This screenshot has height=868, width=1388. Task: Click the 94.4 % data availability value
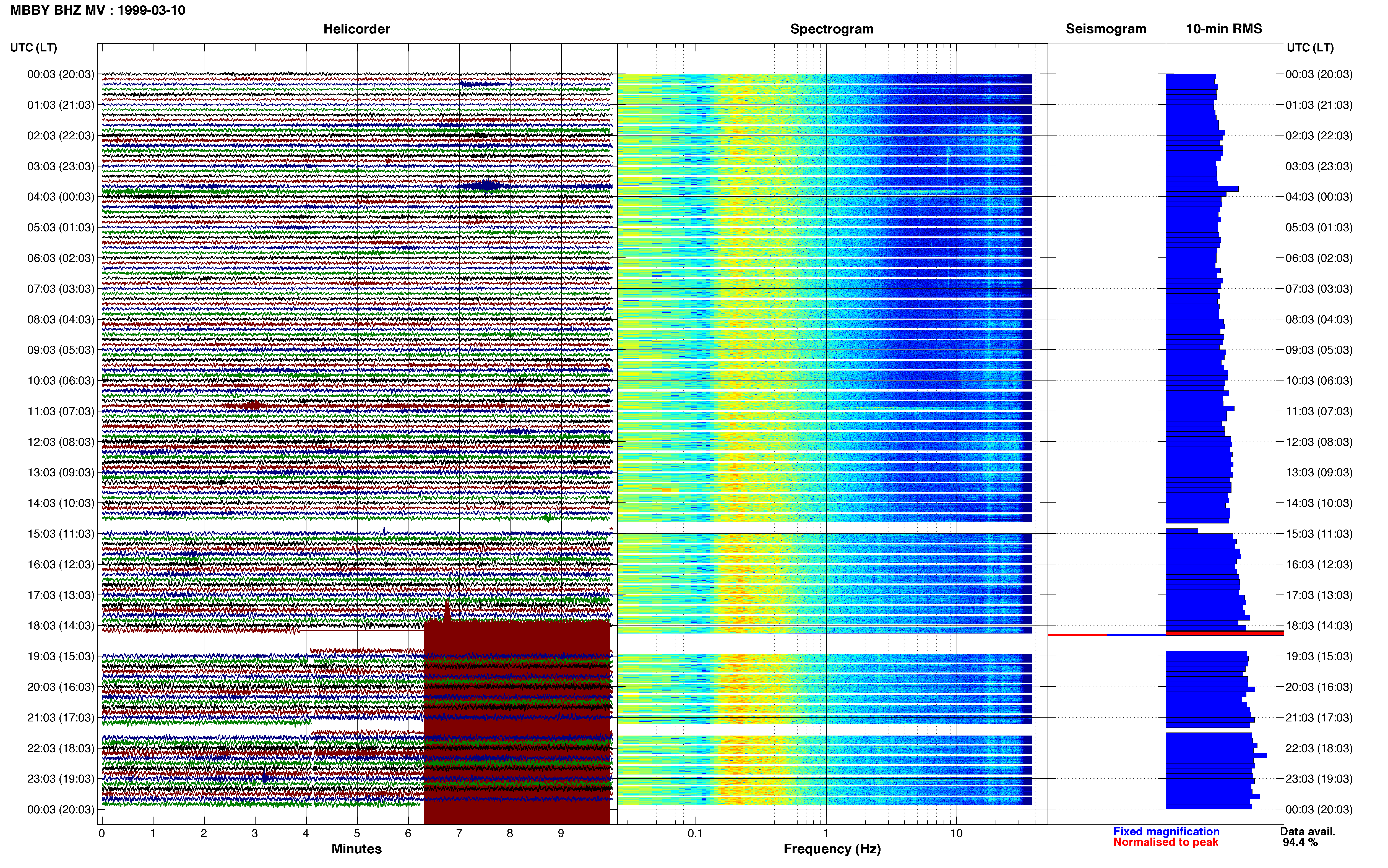pos(1300,842)
